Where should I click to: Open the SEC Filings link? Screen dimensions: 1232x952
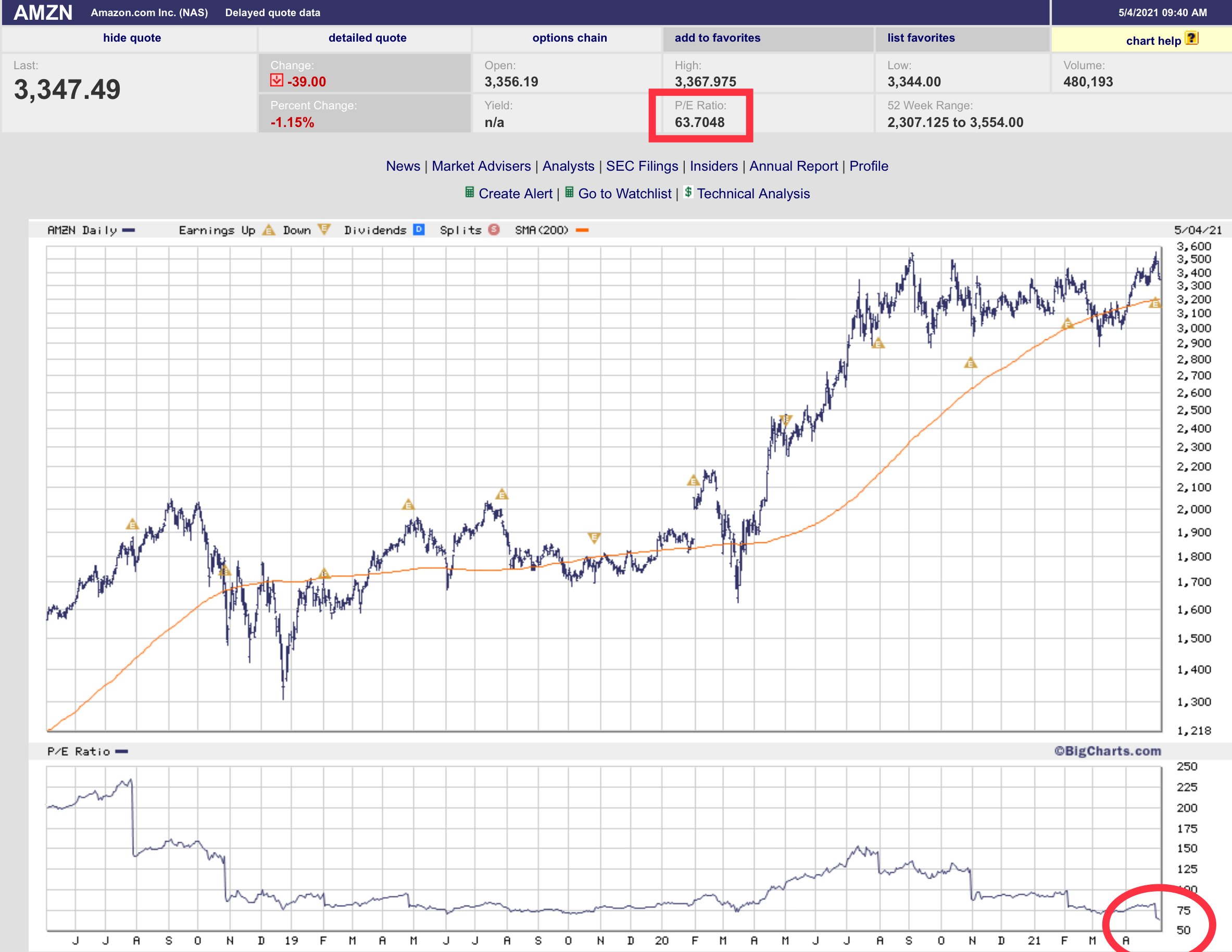pos(642,166)
